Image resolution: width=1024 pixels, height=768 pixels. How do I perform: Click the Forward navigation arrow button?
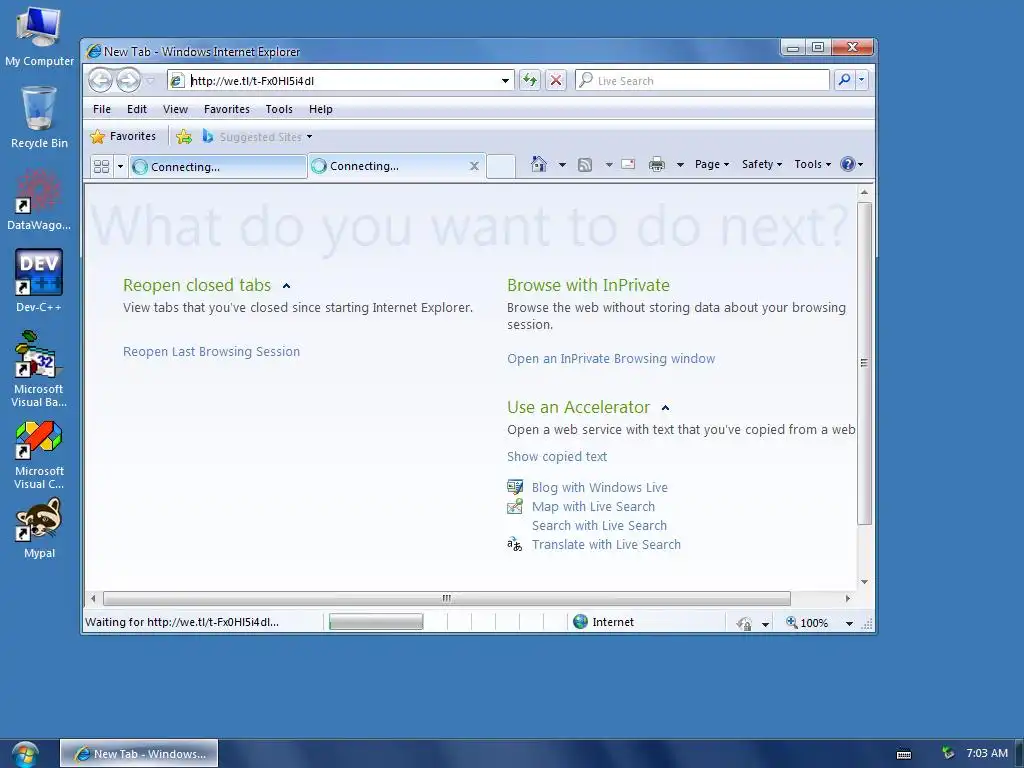coord(128,80)
